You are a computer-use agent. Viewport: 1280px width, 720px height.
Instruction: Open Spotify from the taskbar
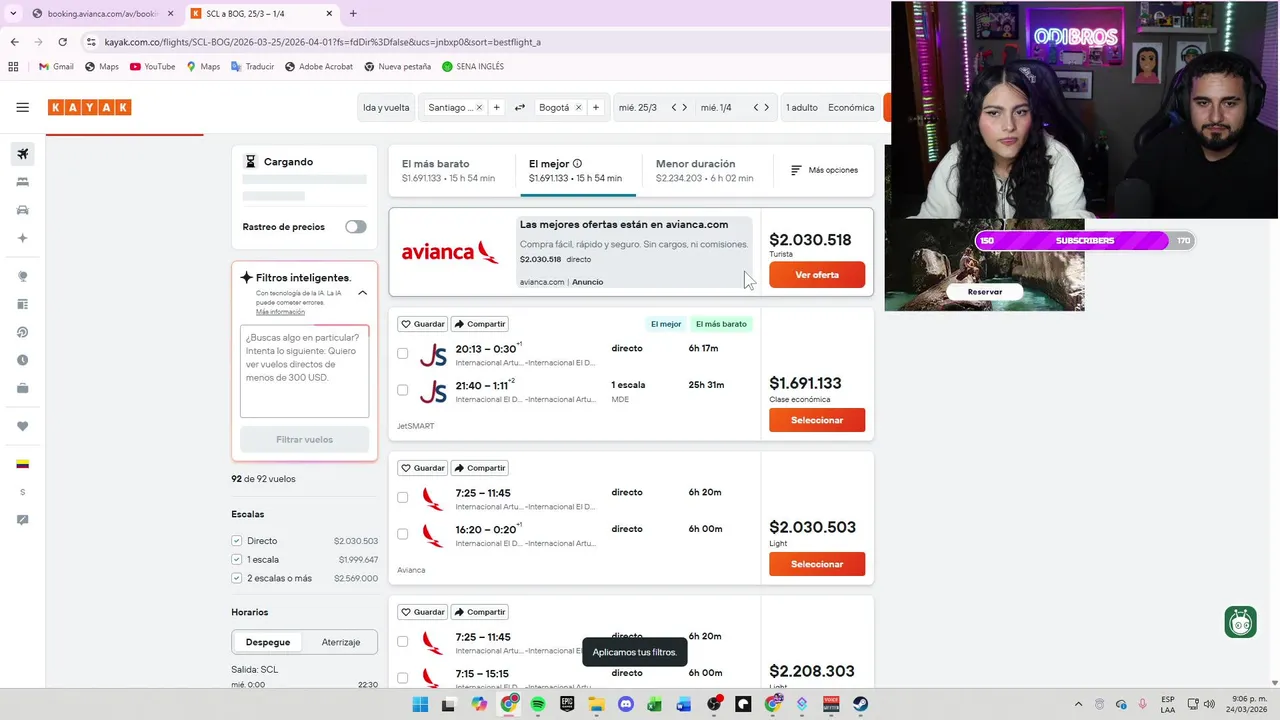click(x=538, y=704)
